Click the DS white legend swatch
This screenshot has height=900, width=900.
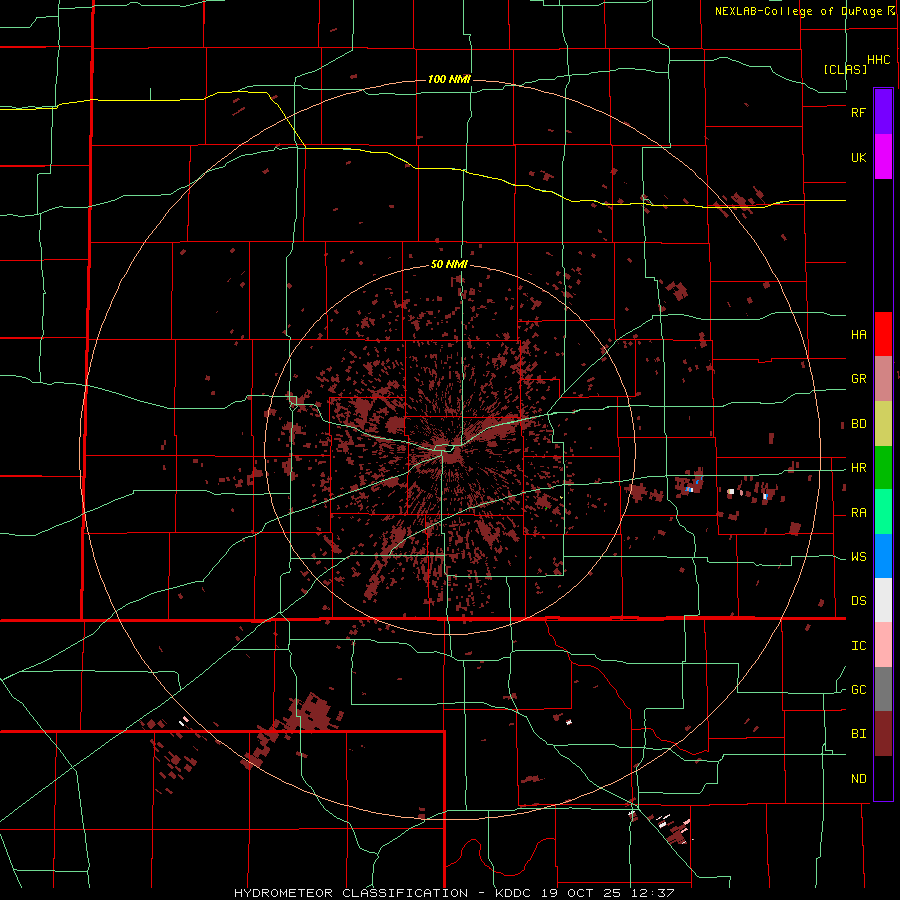click(x=883, y=600)
